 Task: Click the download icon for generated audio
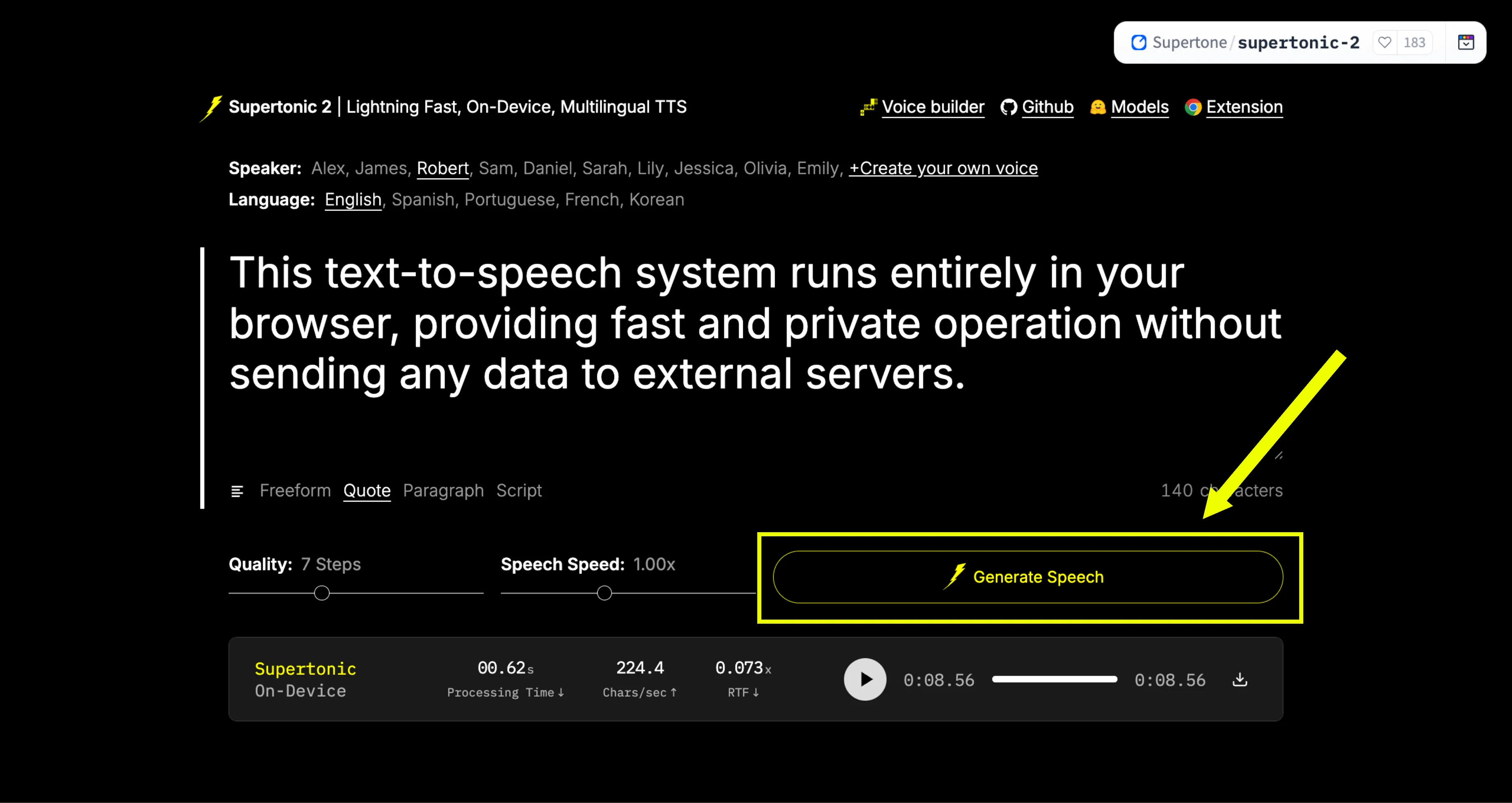1240,679
